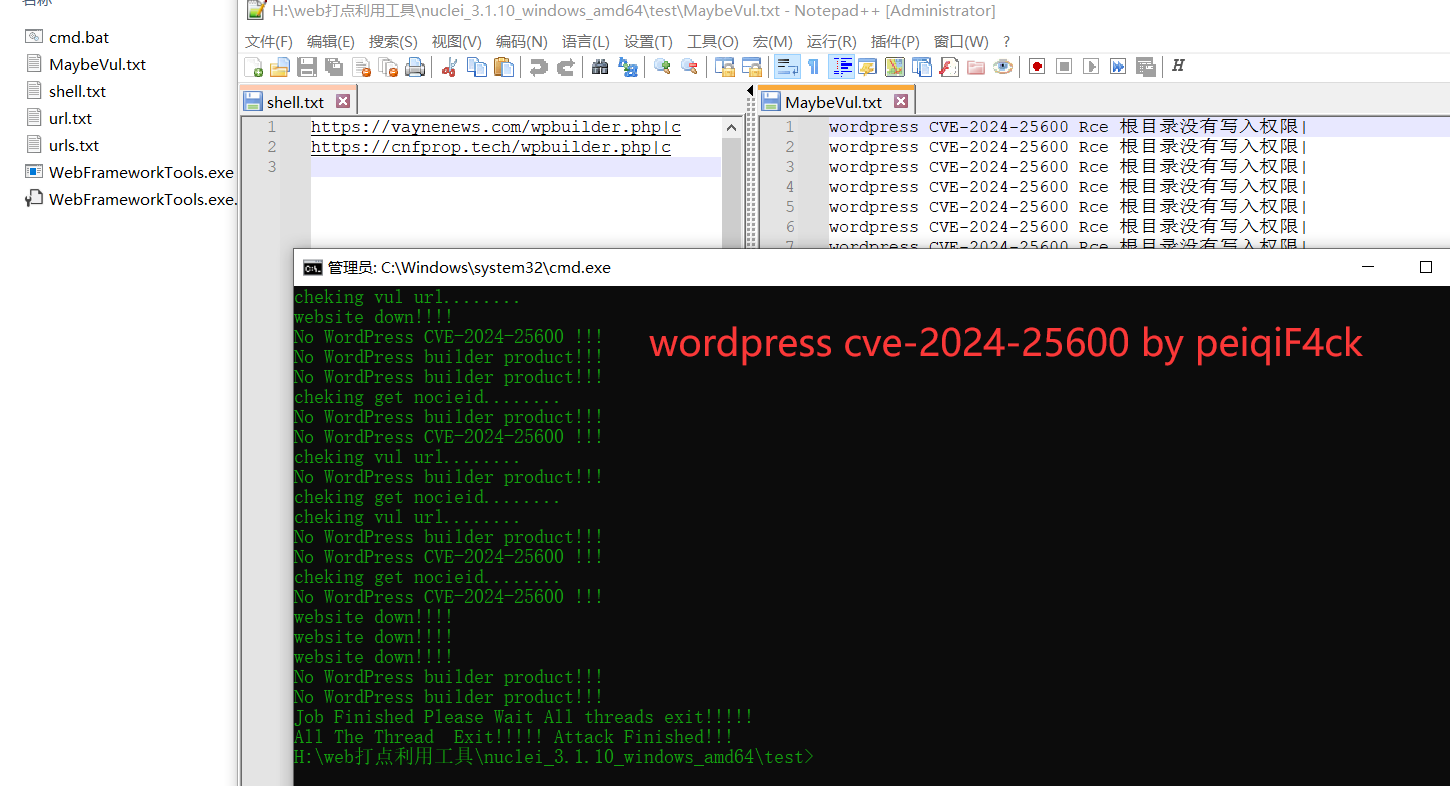
Task: Open the 搜索(S) menu
Action: click(393, 41)
